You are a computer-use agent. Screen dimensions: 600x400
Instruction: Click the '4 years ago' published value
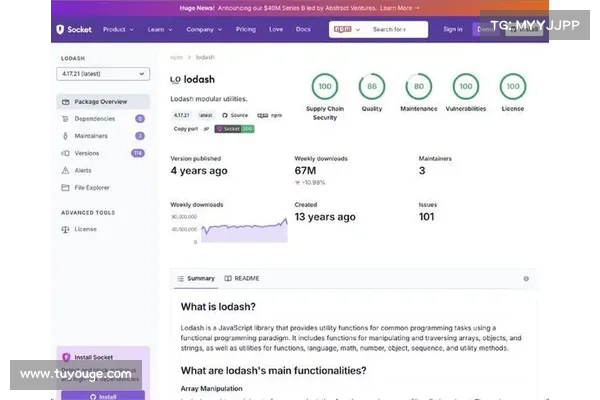(199, 171)
